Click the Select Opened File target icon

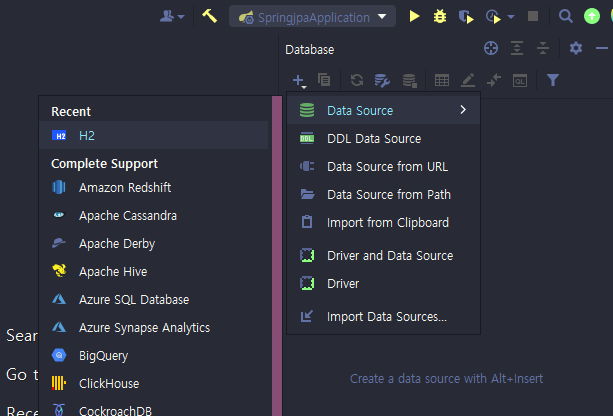[491, 48]
